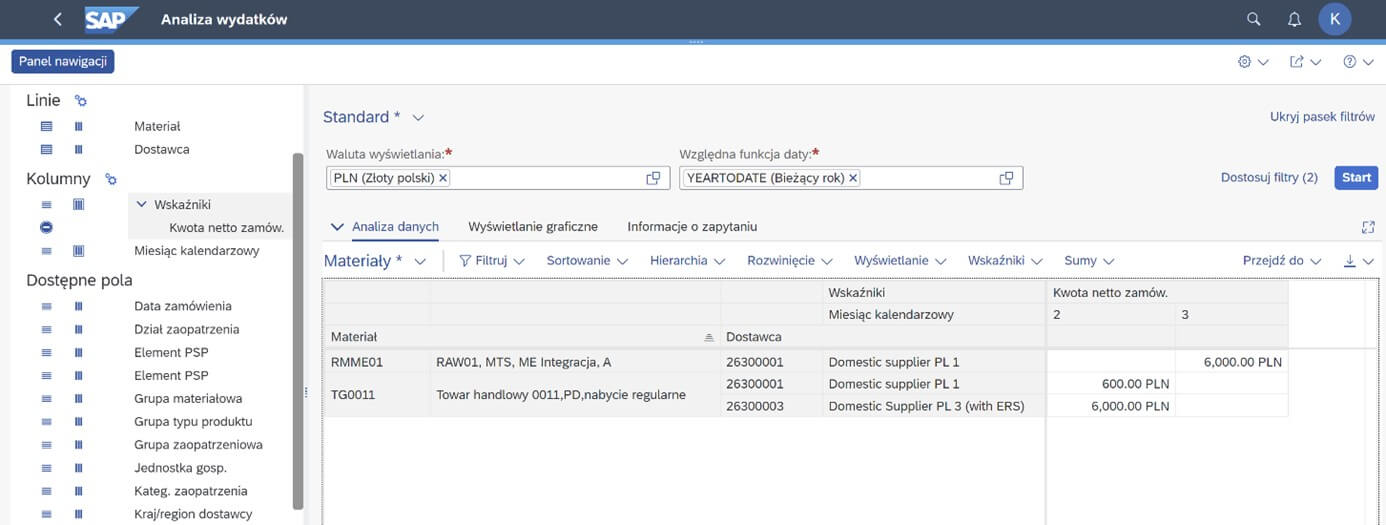Click the navigation panel vertical scrollbar

click(297, 330)
